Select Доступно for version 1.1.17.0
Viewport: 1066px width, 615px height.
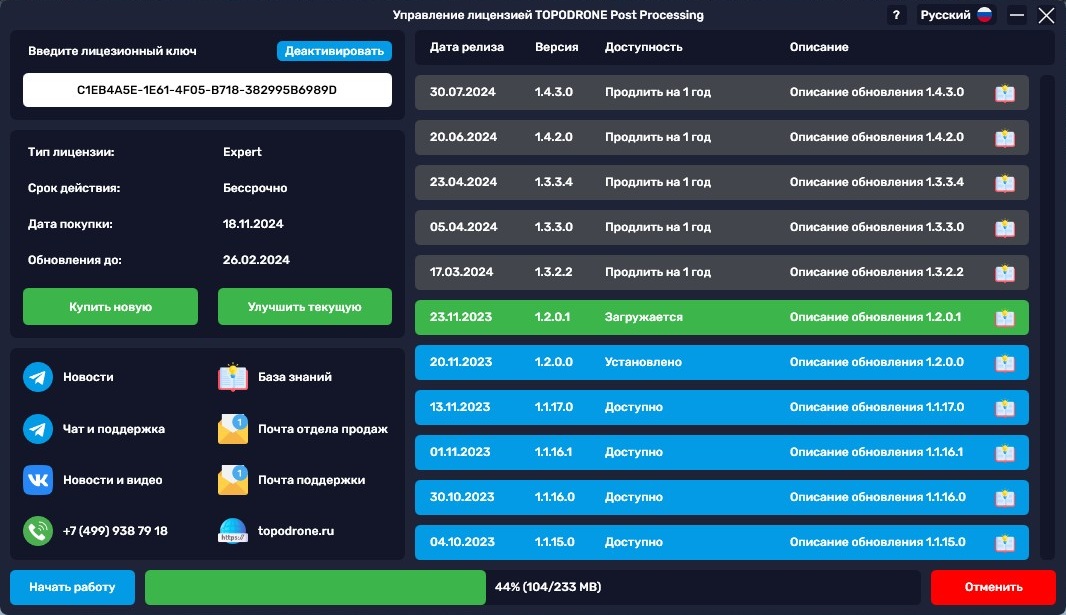[x=634, y=407]
